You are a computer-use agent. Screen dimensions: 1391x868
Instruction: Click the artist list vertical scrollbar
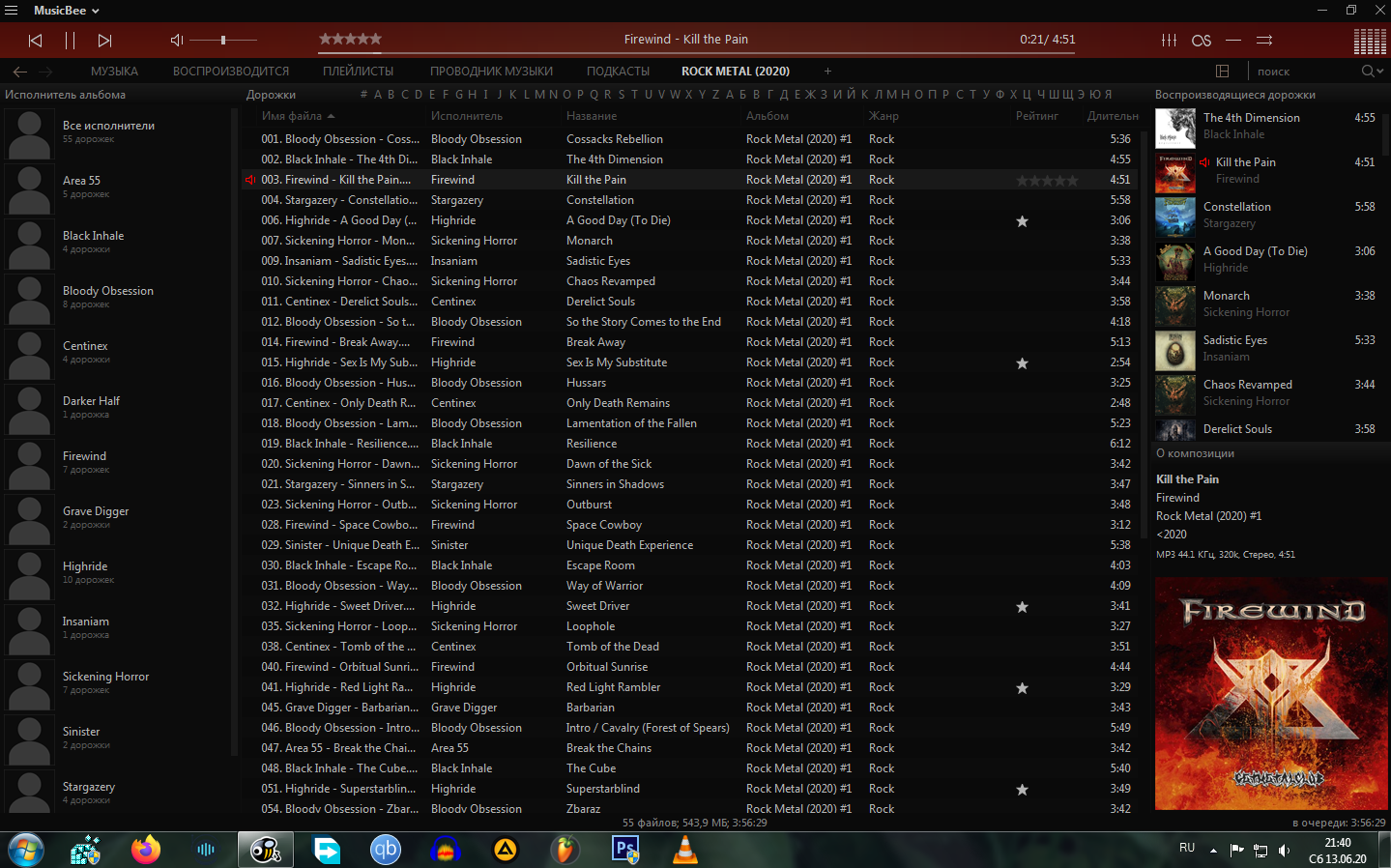pyautogui.click(x=234, y=432)
